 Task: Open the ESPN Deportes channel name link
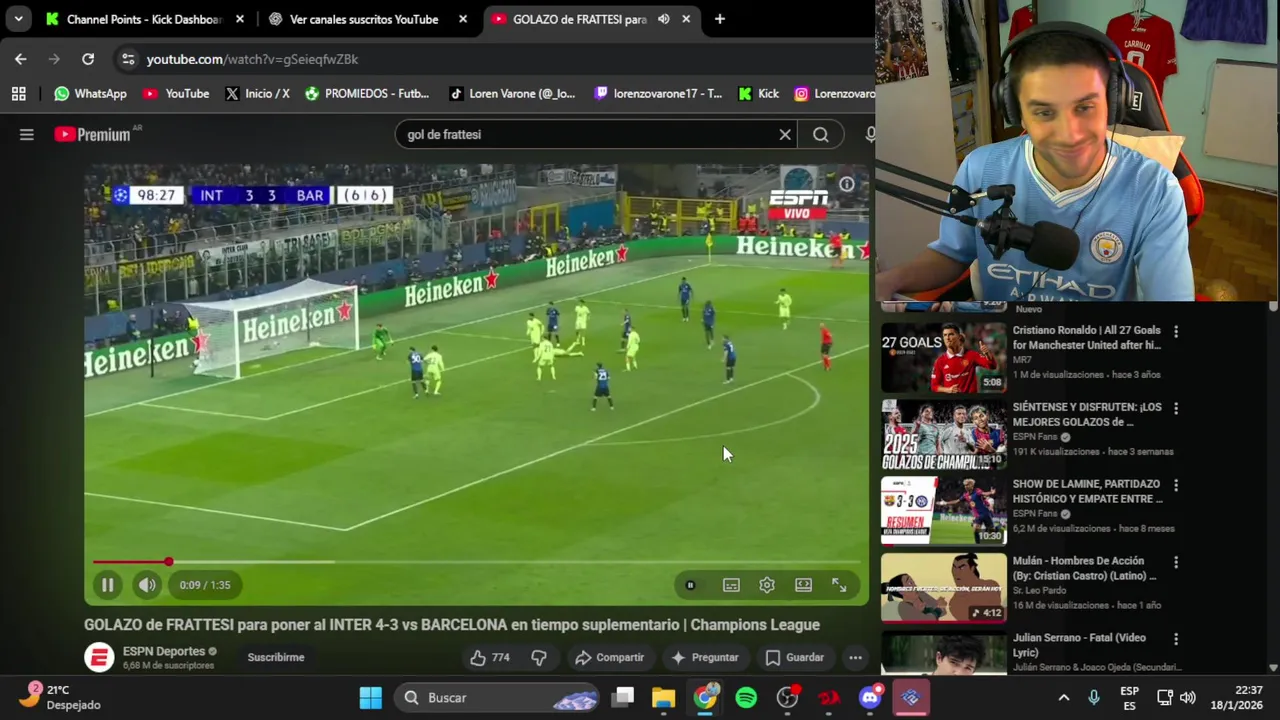pos(164,651)
